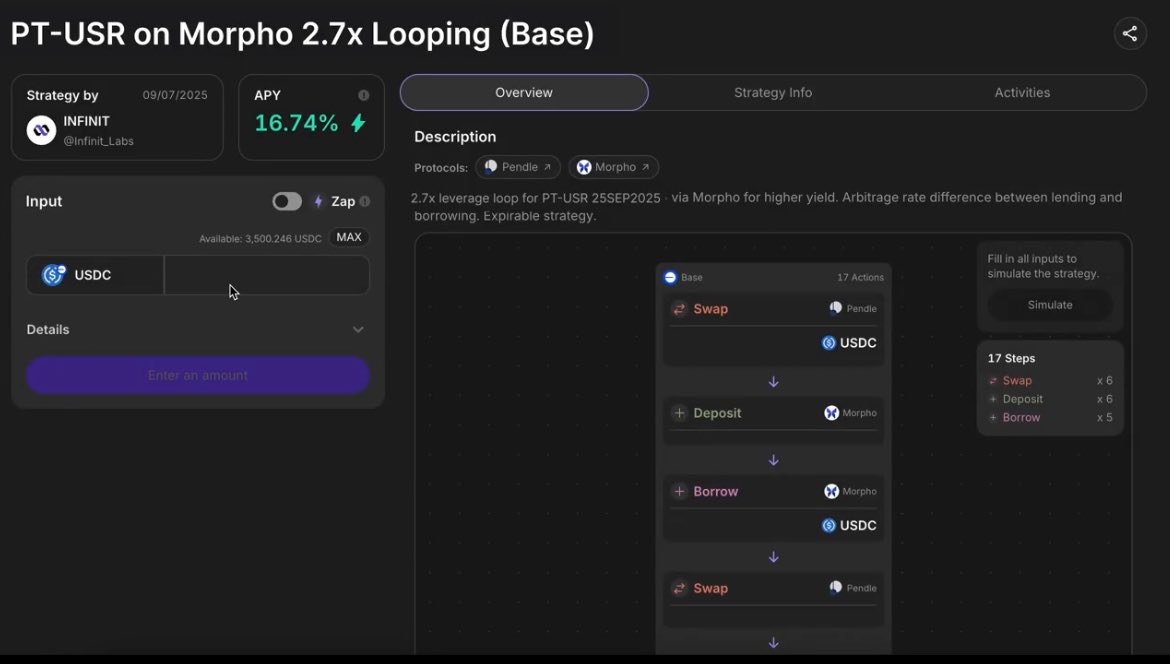Click the Borrow plus icon in 17 Steps summary
1170x664 pixels.
(x=992, y=418)
